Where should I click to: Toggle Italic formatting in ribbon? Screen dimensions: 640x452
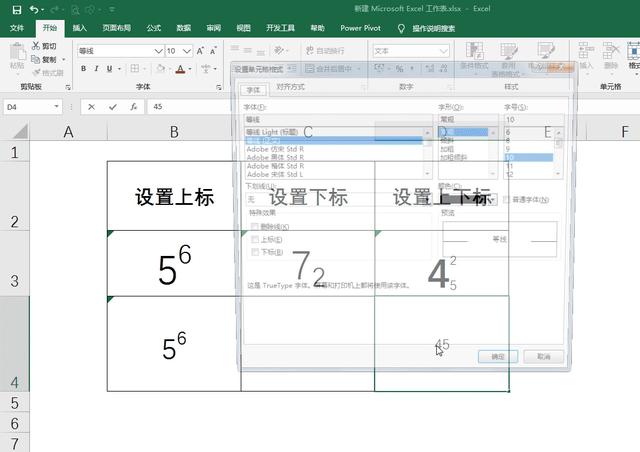(97, 69)
